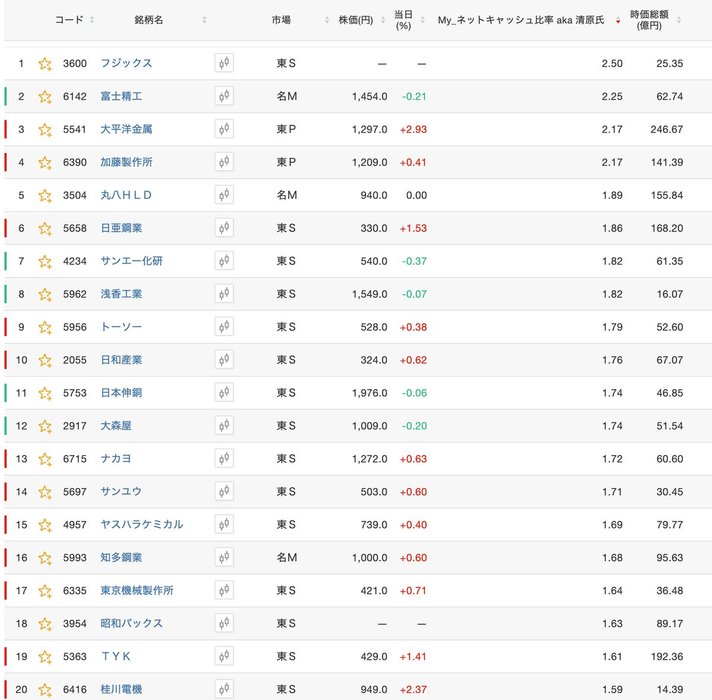The height and width of the screenshot is (700, 712).
Task: Click the 市場 column header
Action: pyautogui.click(x=281, y=20)
